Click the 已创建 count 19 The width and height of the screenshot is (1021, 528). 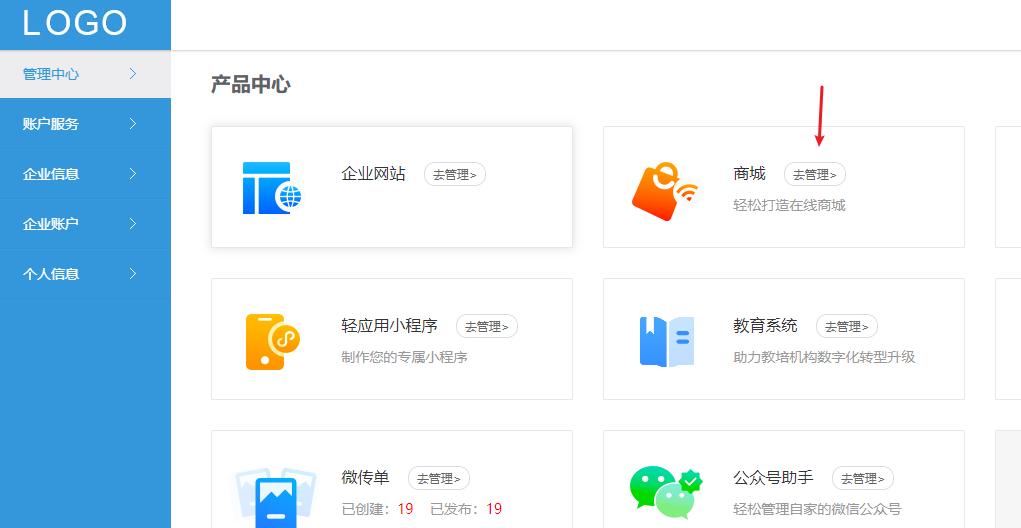tap(406, 509)
